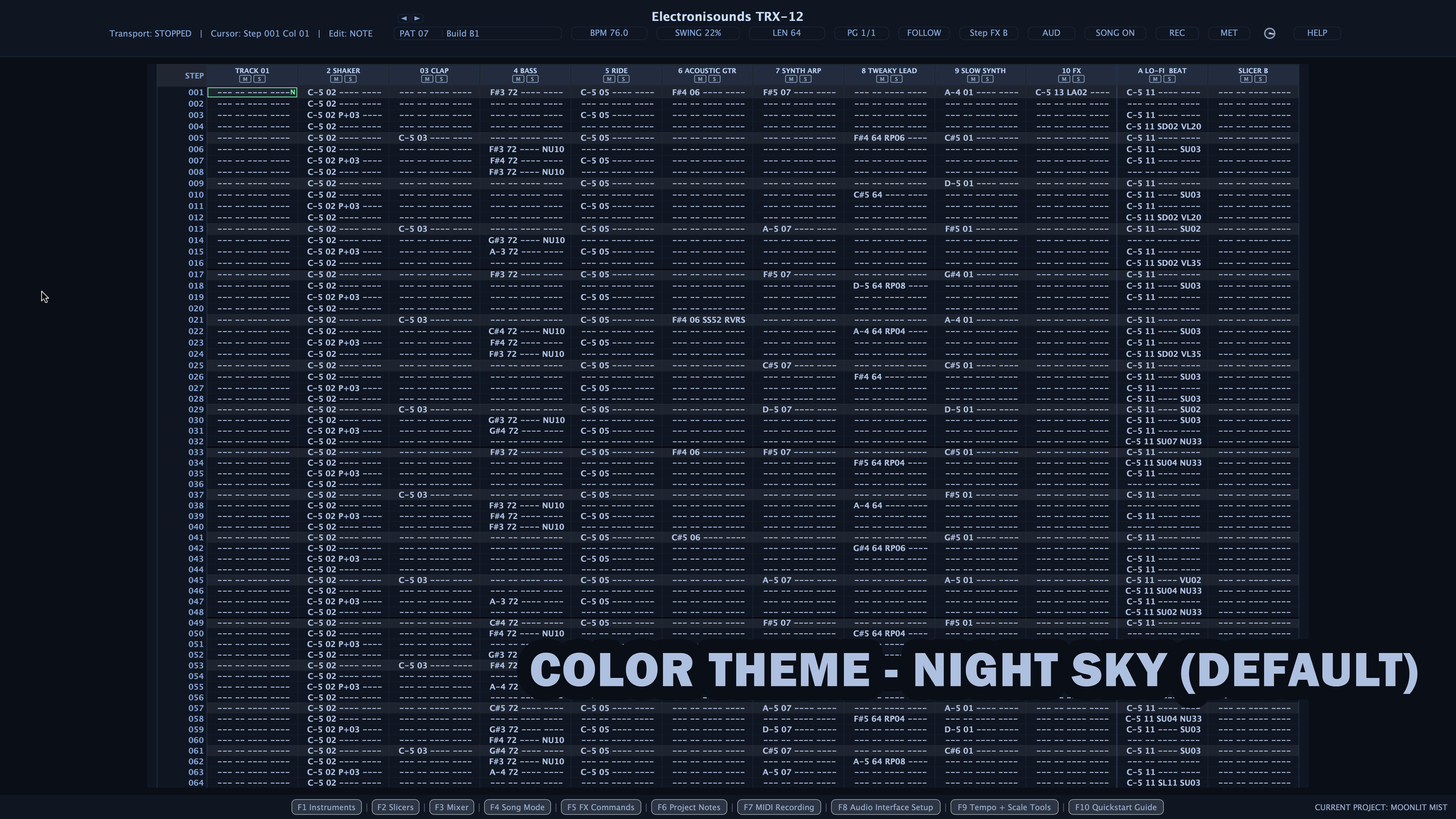Toggle the FOLLOW playback mode
This screenshot has width=1456, height=819.
click(x=924, y=33)
